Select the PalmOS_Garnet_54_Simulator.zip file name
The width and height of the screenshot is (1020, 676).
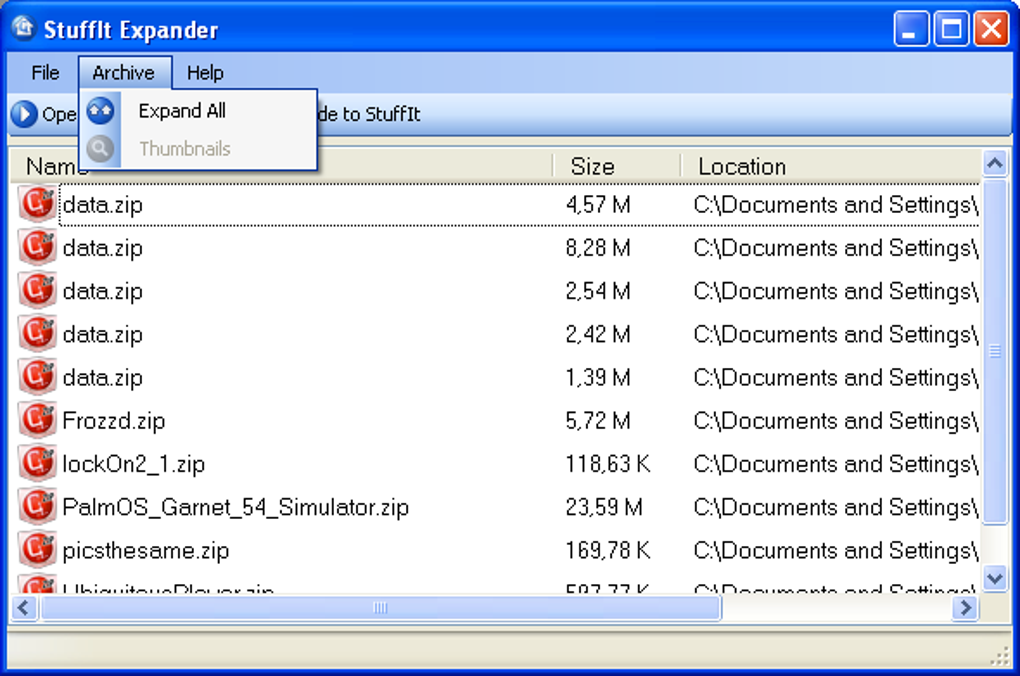coord(235,507)
